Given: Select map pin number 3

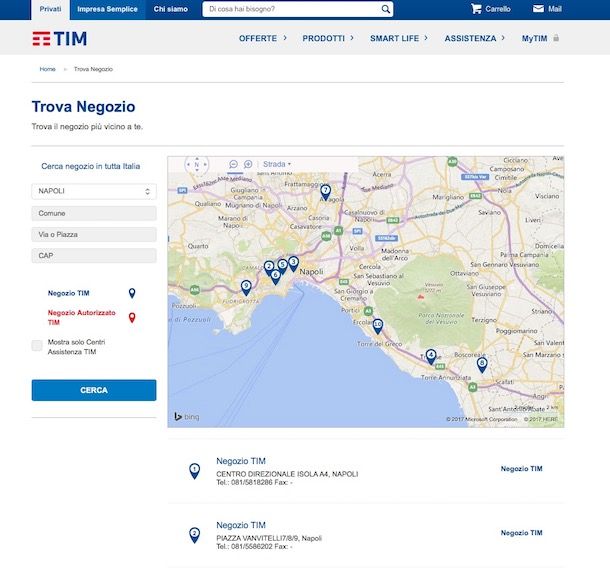Looking at the screenshot, I should (293, 264).
